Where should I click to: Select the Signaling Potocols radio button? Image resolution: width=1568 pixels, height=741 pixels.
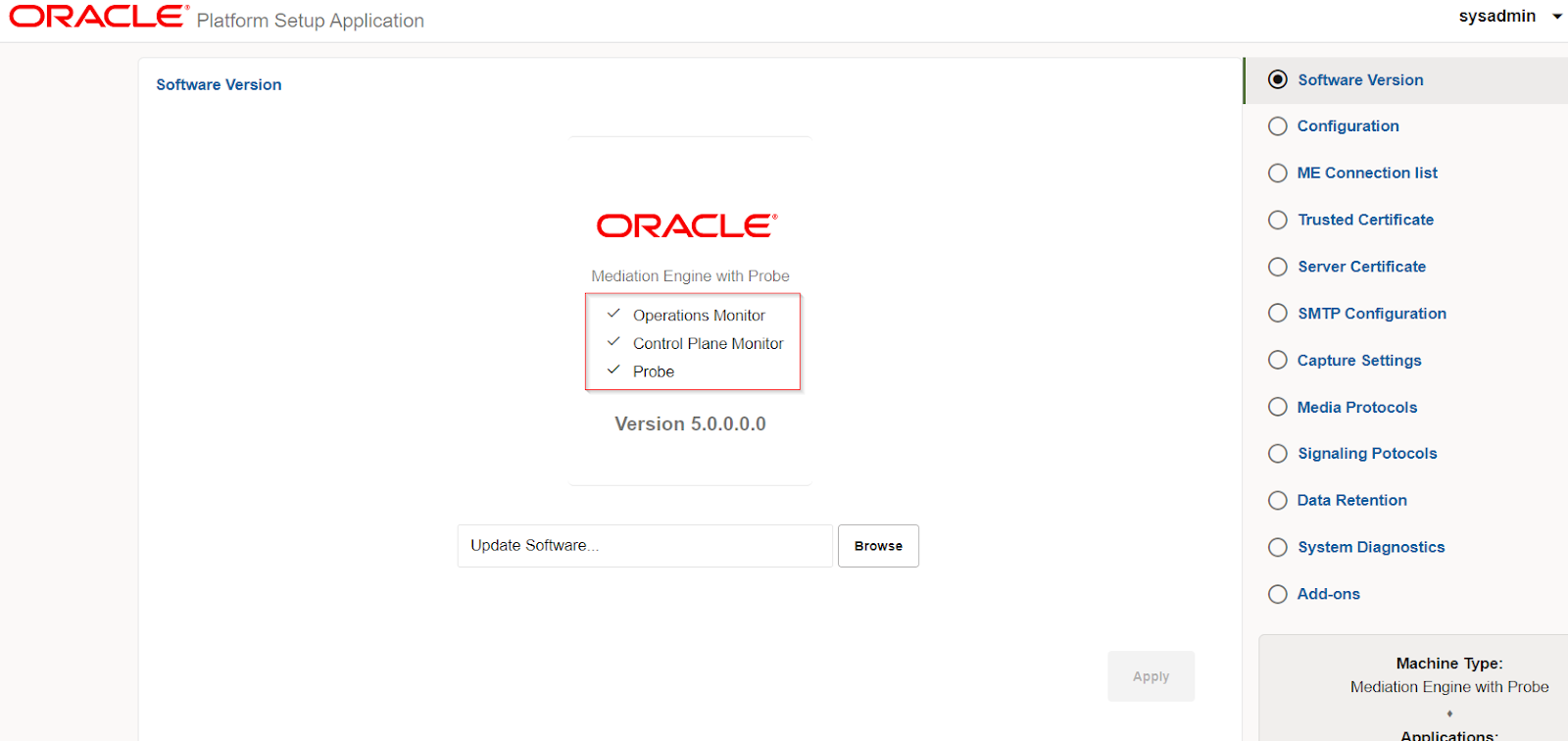tap(1278, 454)
